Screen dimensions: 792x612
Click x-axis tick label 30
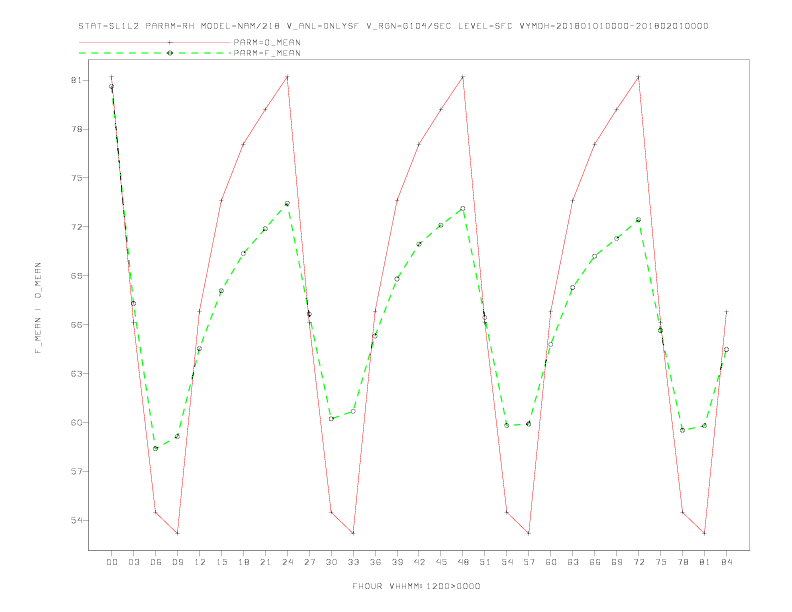(331, 562)
